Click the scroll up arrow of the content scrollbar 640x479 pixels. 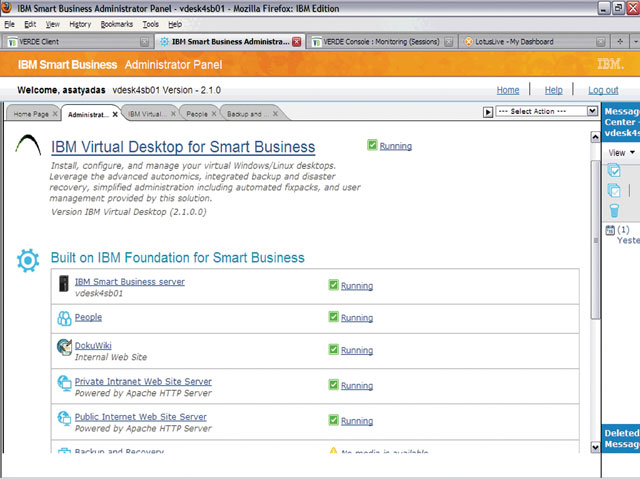[x=596, y=137]
